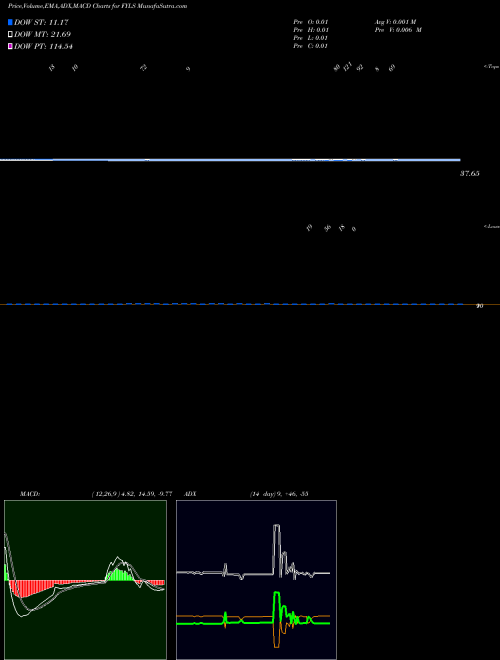Viewport: 500px width, 660px height.
Task: Click the red MACD histogram bars
Action: click(x=32, y=588)
